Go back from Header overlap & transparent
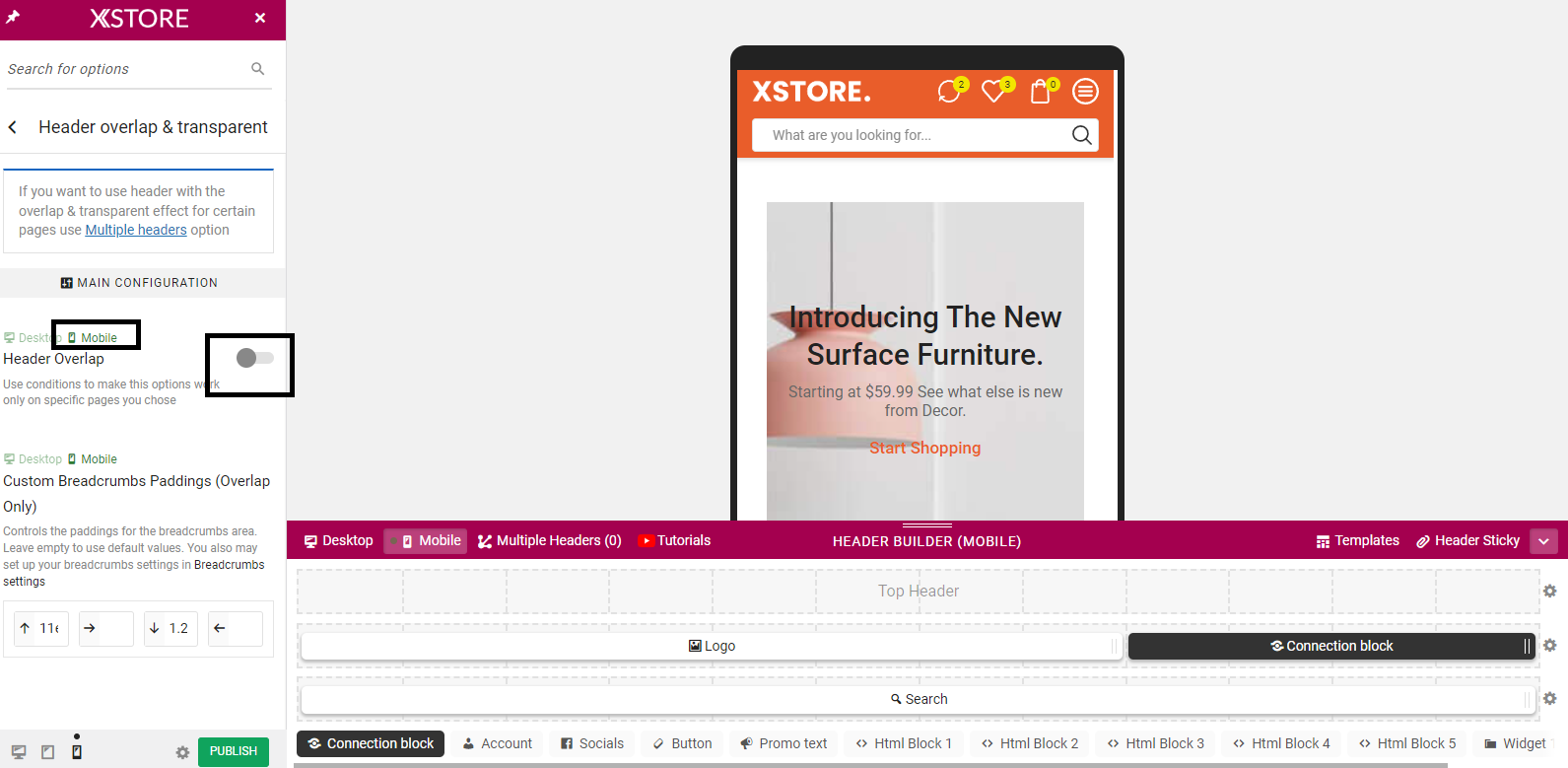The image size is (1568, 768). [13, 127]
